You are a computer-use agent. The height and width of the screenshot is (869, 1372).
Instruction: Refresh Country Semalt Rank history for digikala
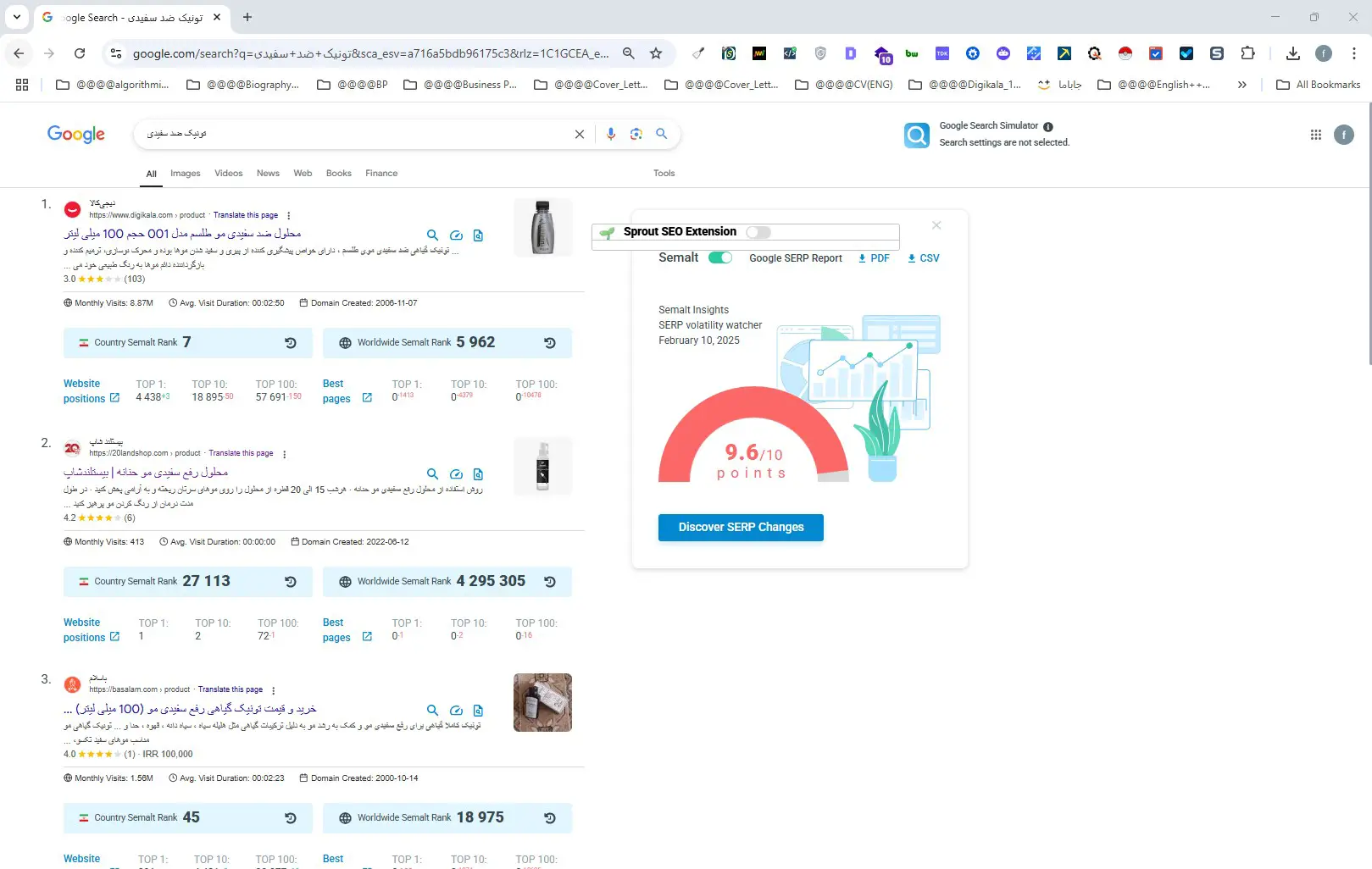(x=291, y=343)
